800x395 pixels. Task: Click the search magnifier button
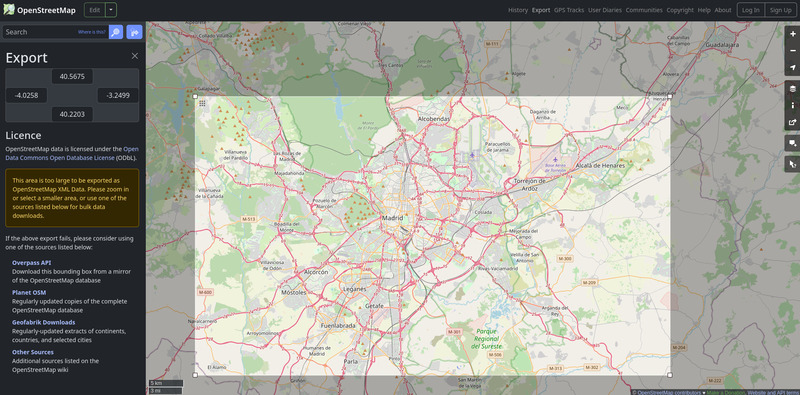tap(116, 32)
